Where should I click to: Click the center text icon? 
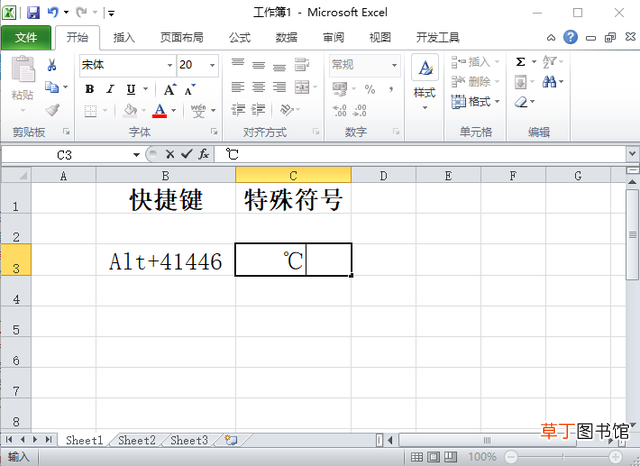258,87
